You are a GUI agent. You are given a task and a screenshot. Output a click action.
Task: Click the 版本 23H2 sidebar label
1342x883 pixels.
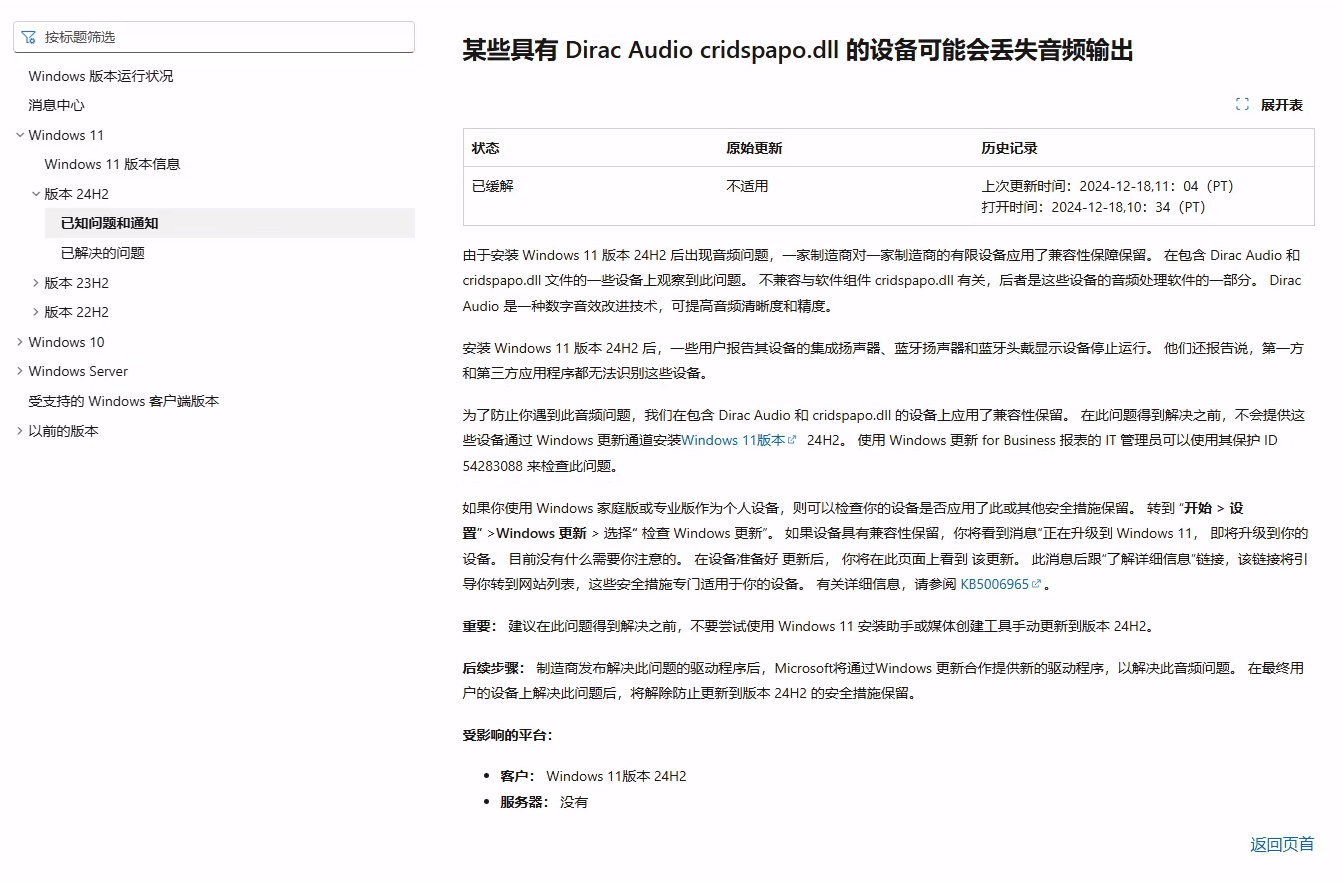(x=77, y=283)
